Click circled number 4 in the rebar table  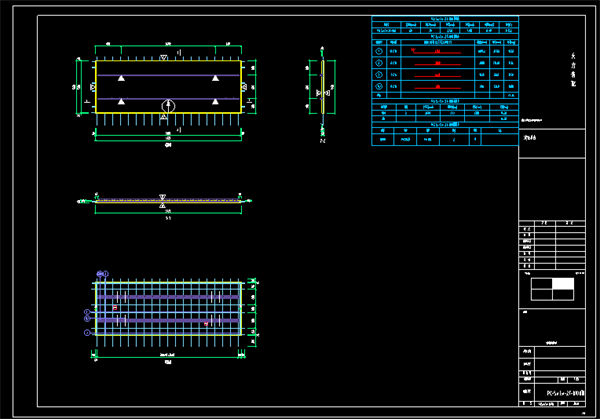click(x=379, y=86)
